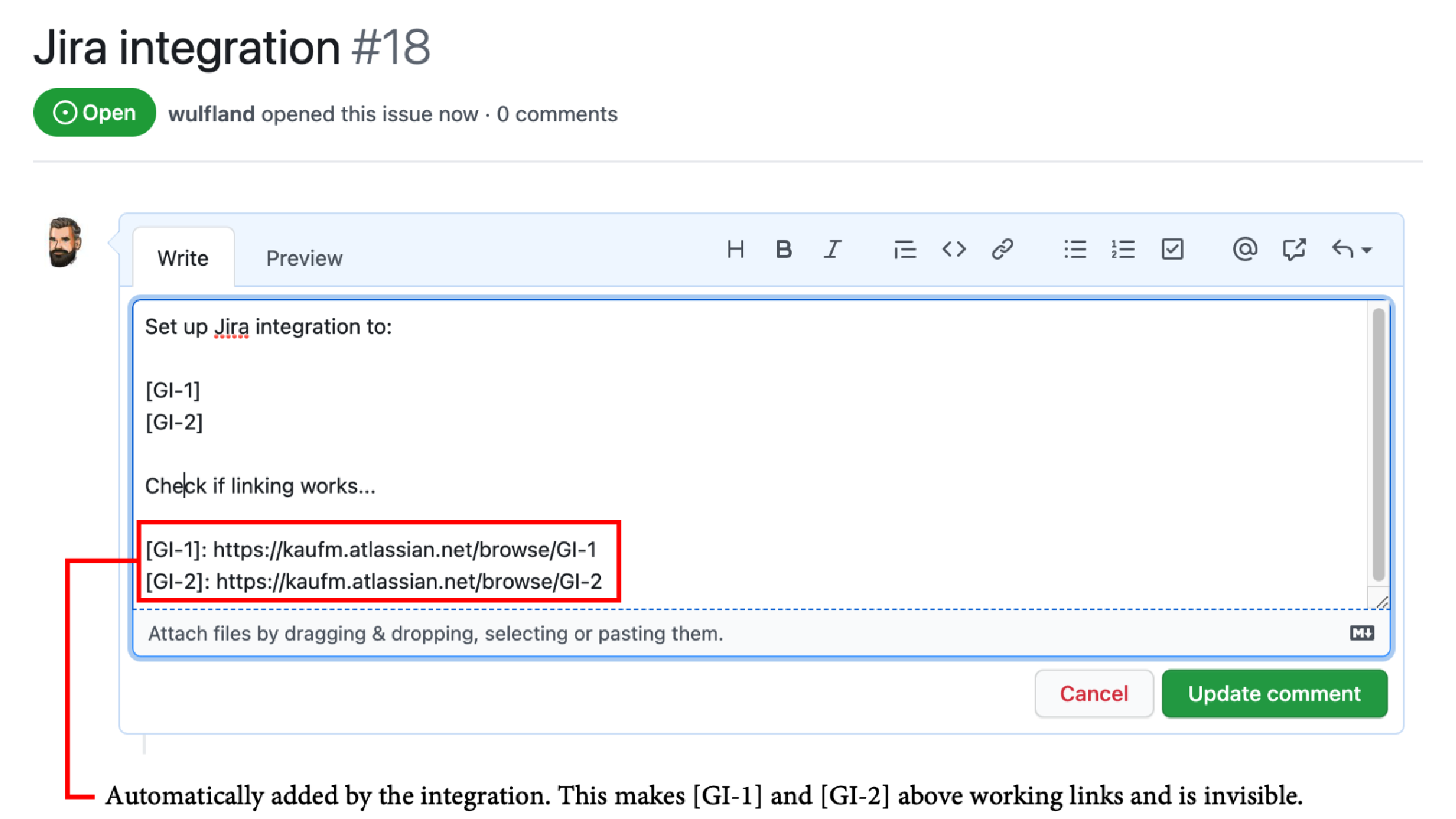Insert a numbered list
The width and height of the screenshot is (1456, 819).
click(1123, 250)
